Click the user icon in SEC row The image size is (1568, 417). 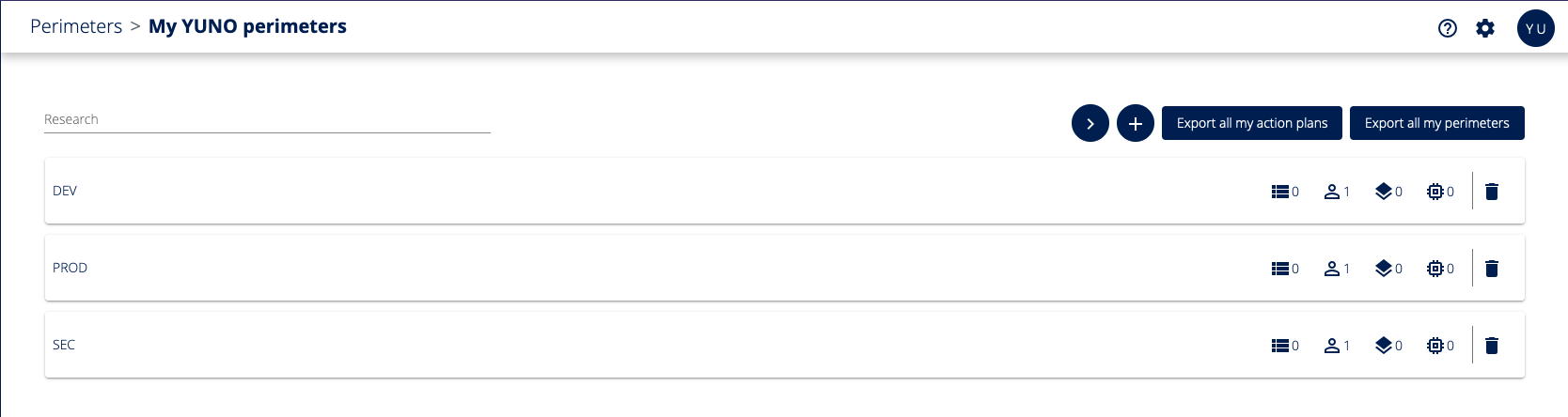click(x=1332, y=346)
